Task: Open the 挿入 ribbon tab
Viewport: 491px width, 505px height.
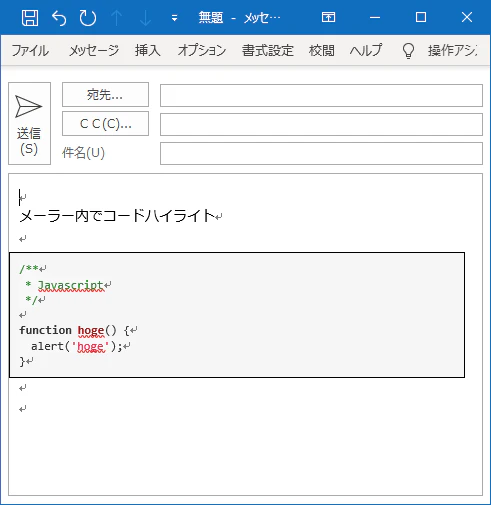Action: pos(148,51)
